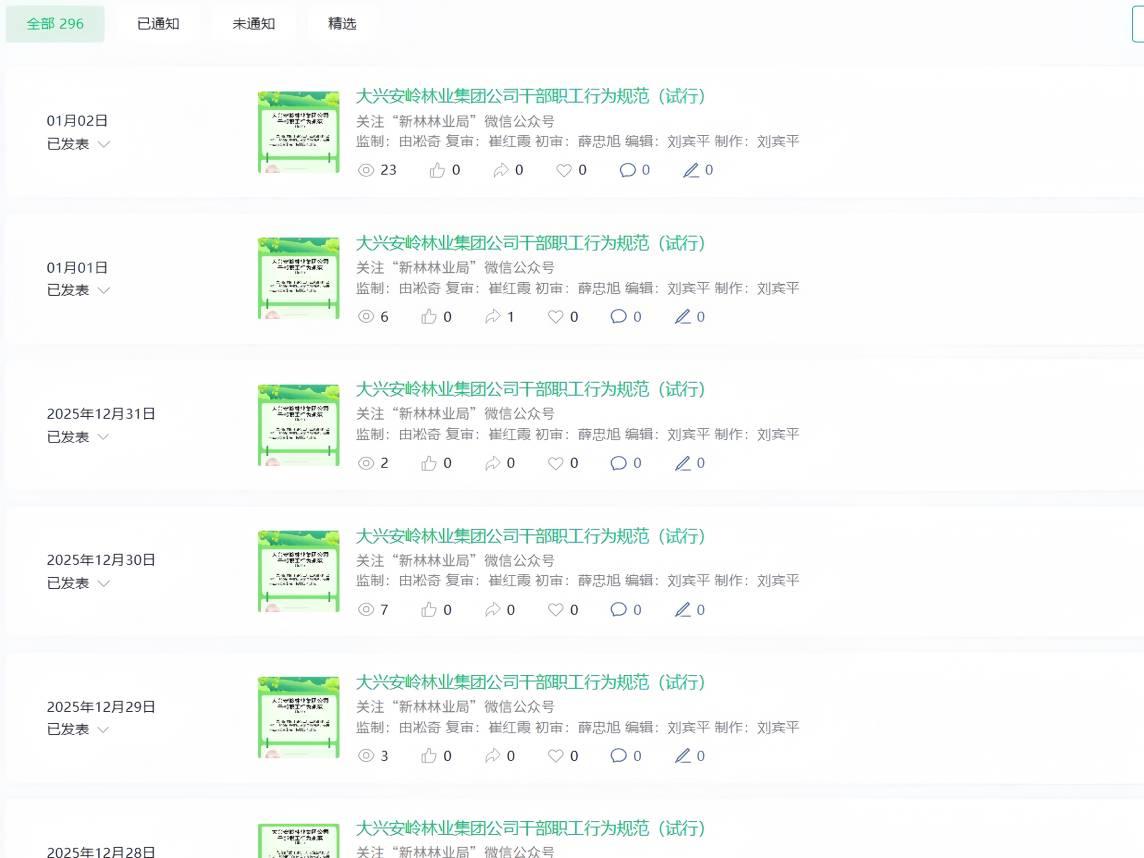This screenshot has height=858, width=1144.
Task: Expand 已发表 status dropdown for 2025年12月31日
Action: click(x=103, y=437)
